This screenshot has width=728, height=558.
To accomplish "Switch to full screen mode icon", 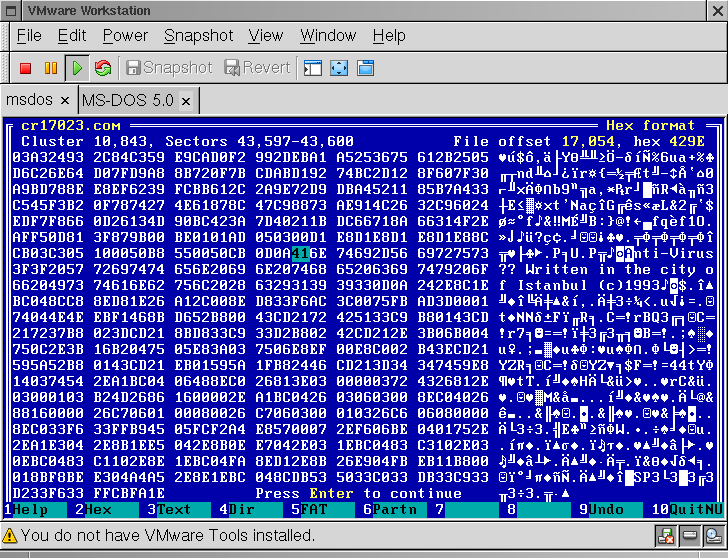I will click(x=339, y=68).
